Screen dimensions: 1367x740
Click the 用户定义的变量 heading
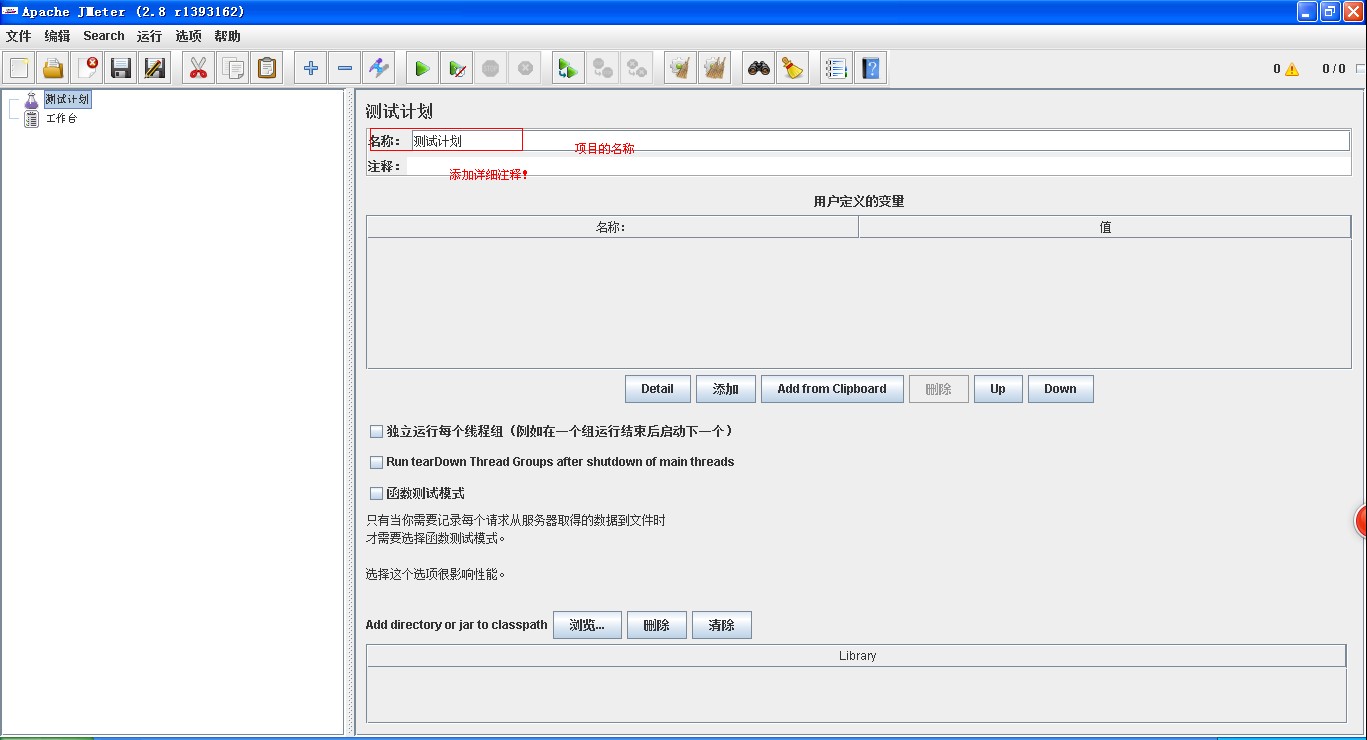[859, 201]
